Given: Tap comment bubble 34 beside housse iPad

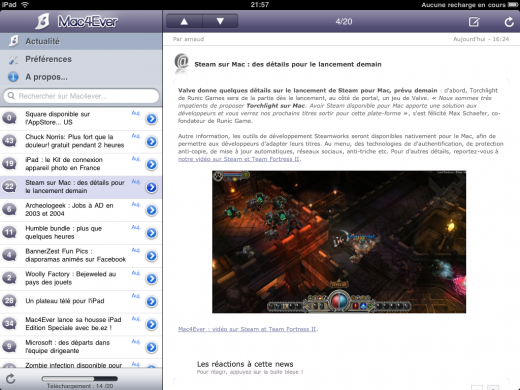Looking at the screenshot, I should pos(9,324).
